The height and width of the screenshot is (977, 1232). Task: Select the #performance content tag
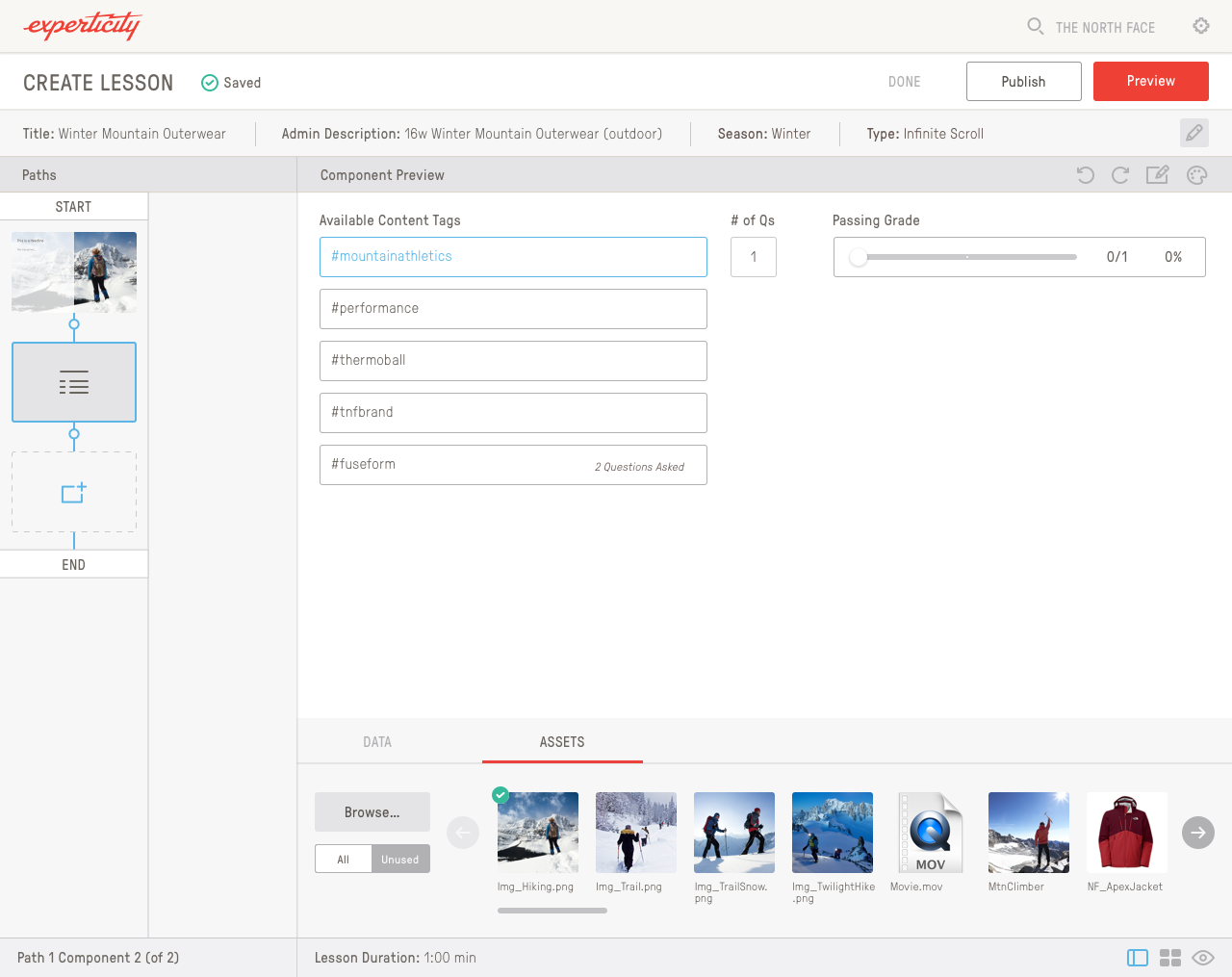(x=513, y=309)
